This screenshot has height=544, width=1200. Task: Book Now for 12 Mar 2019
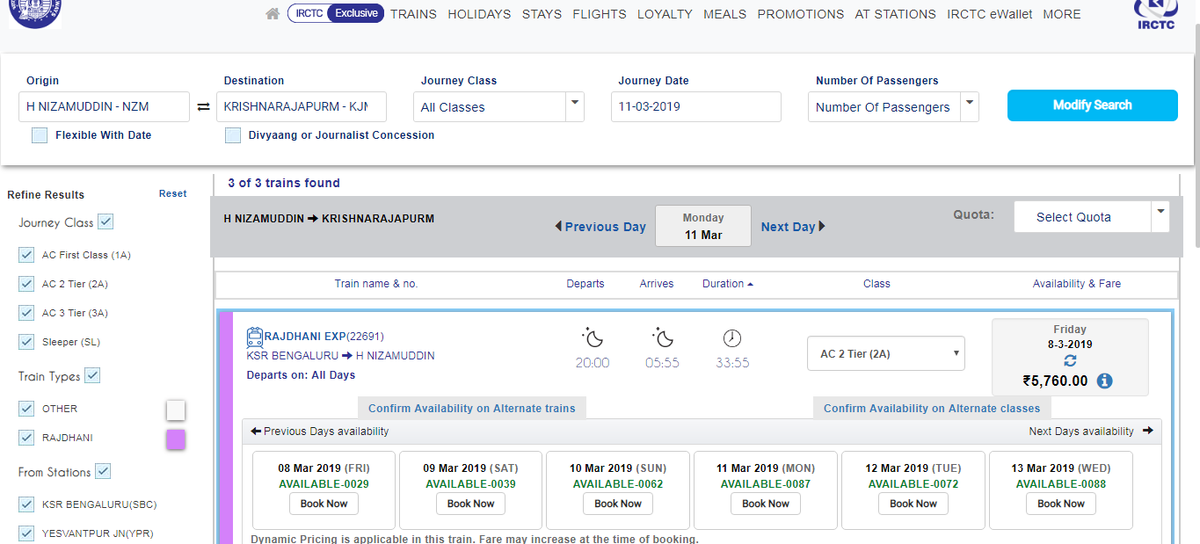click(913, 504)
